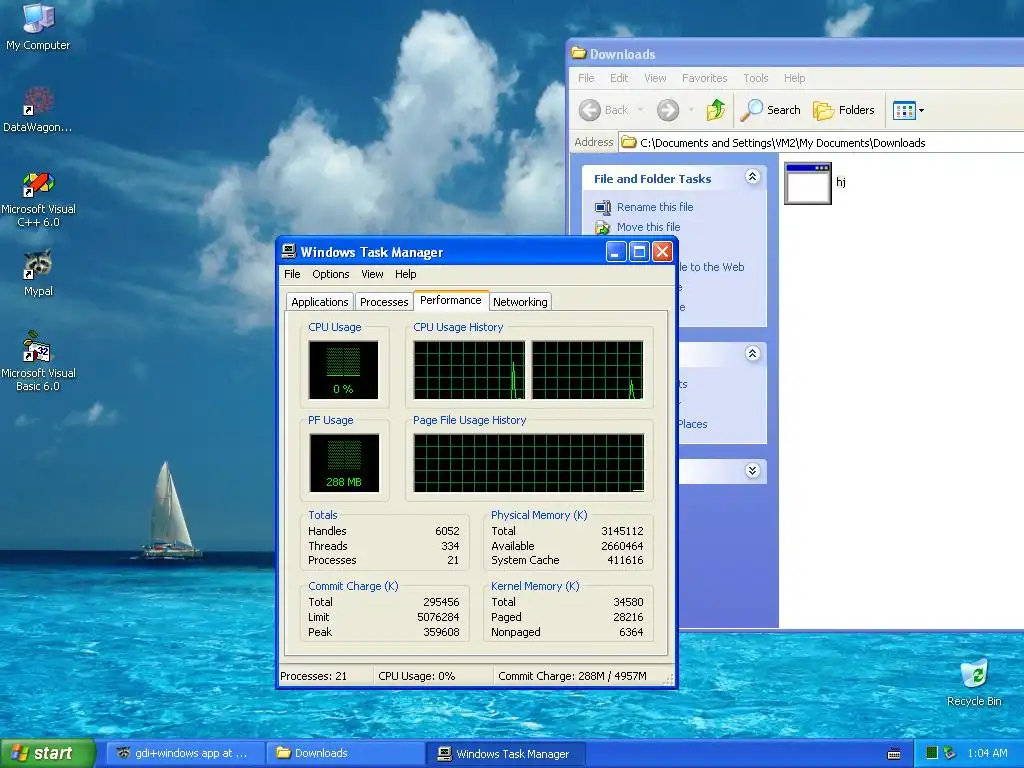The height and width of the screenshot is (768, 1024).
Task: Click the right CPU Usage History graph
Action: pyautogui.click(x=588, y=370)
